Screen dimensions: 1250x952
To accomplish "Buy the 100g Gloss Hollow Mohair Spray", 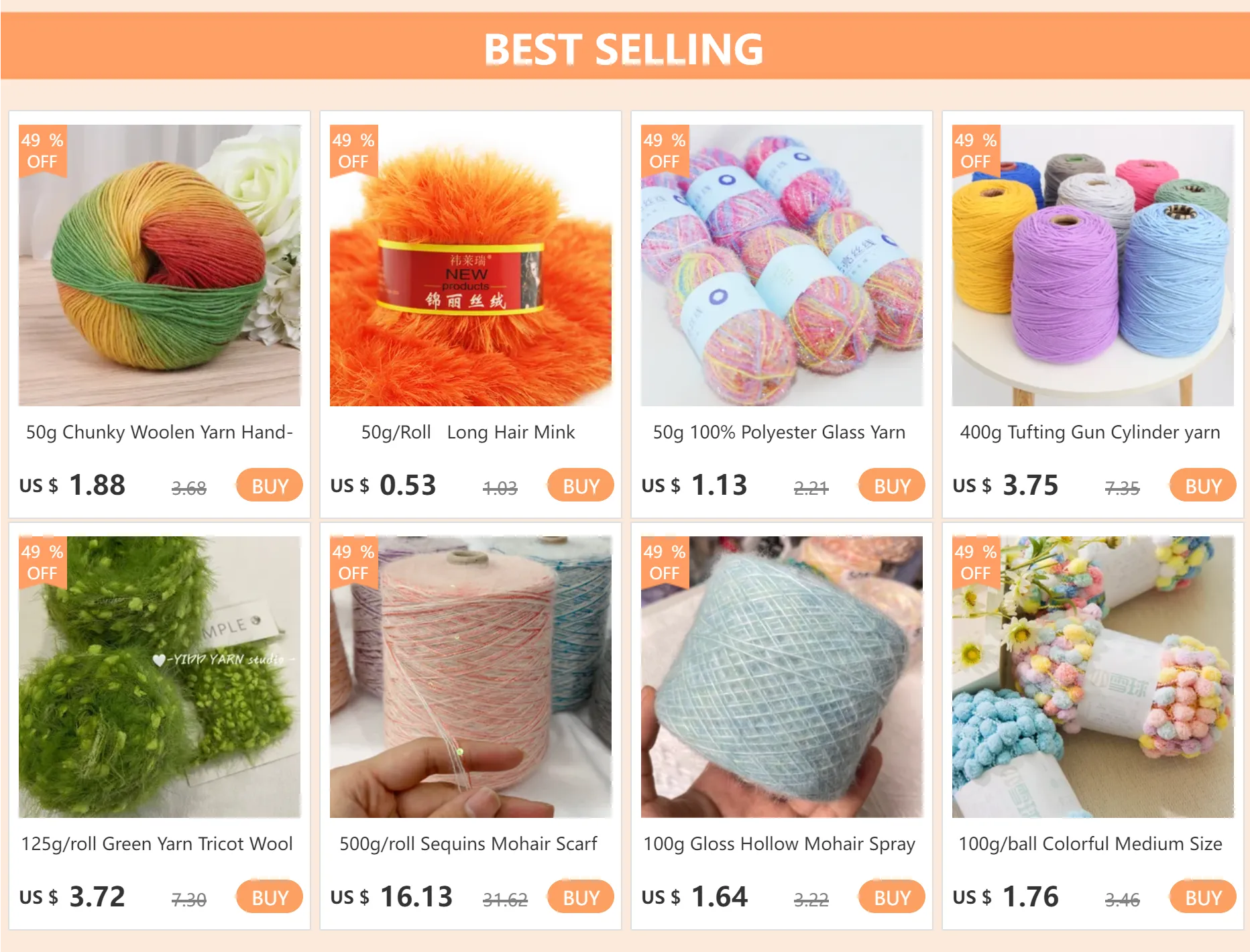I will click(892, 897).
